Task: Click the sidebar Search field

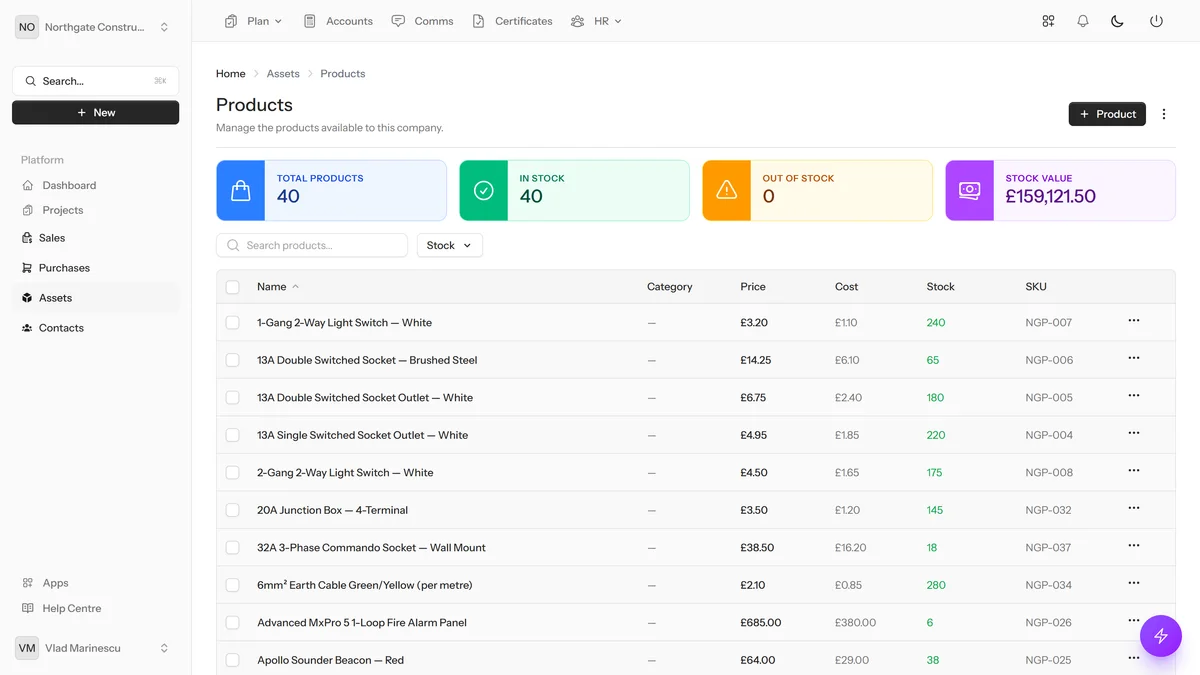Action: pyautogui.click(x=96, y=81)
